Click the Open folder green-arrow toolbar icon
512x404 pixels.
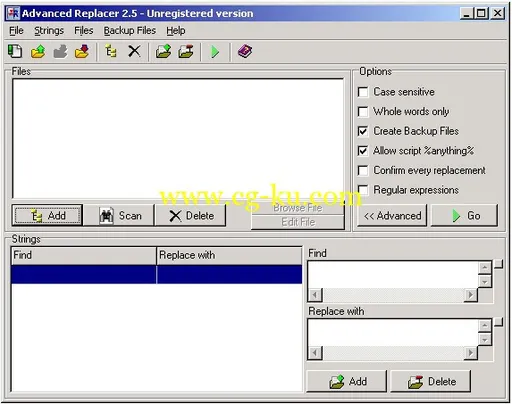pos(38,52)
